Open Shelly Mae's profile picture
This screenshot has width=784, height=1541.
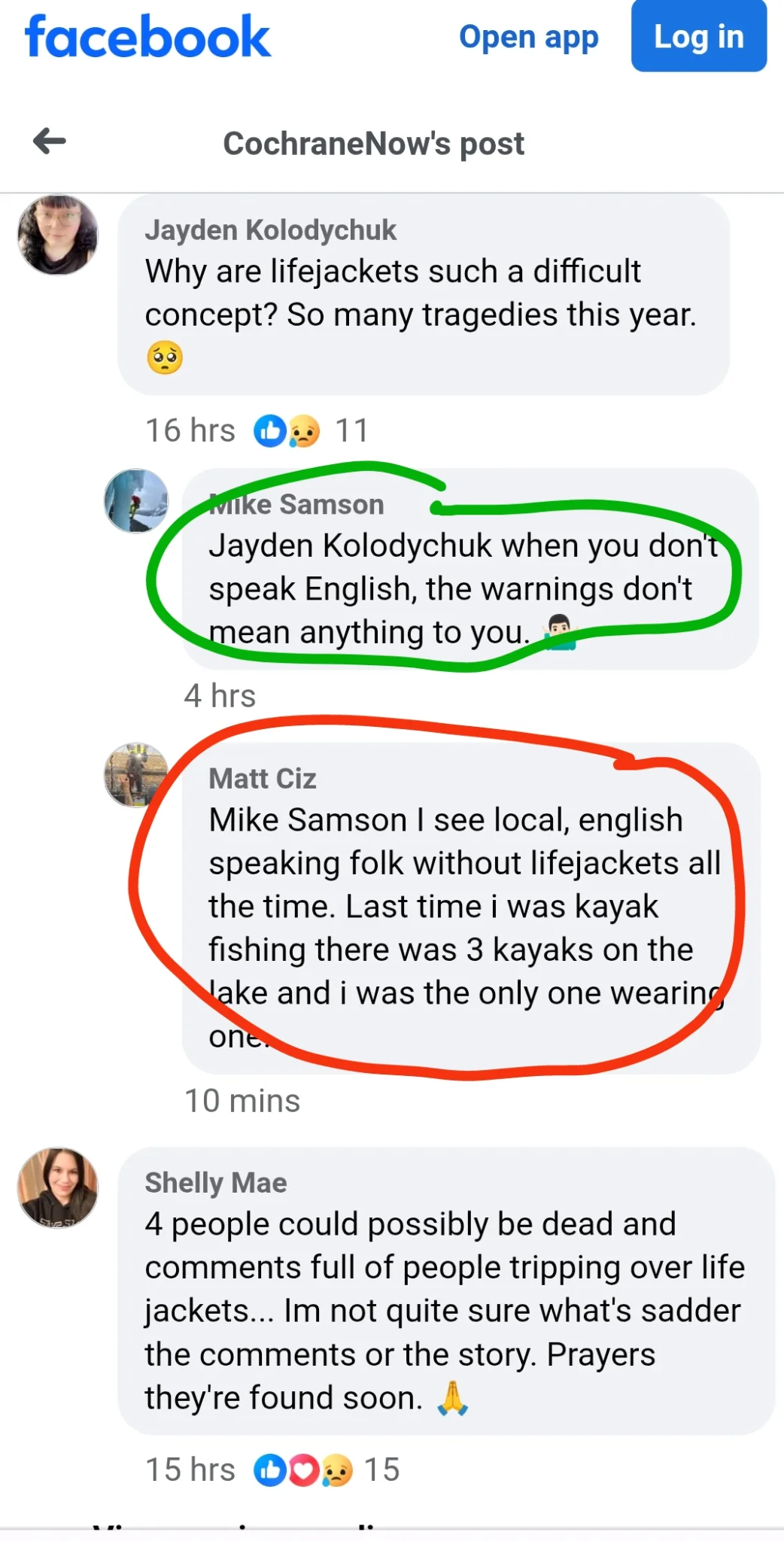[58, 1187]
